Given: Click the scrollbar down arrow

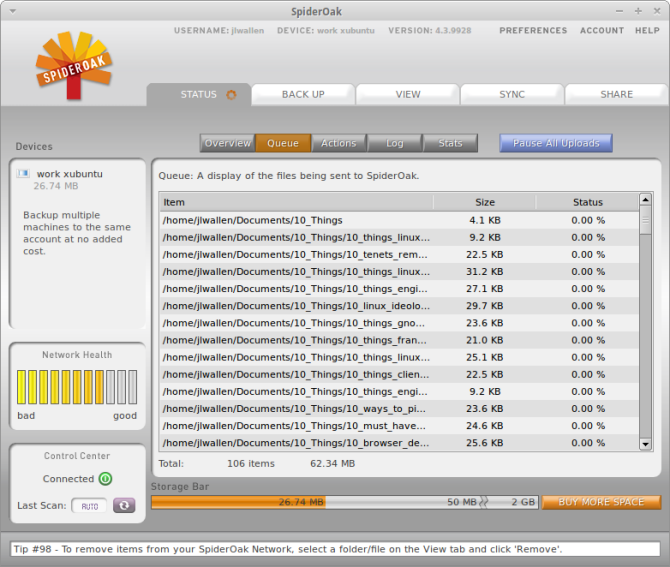Looking at the screenshot, I should point(645,444).
